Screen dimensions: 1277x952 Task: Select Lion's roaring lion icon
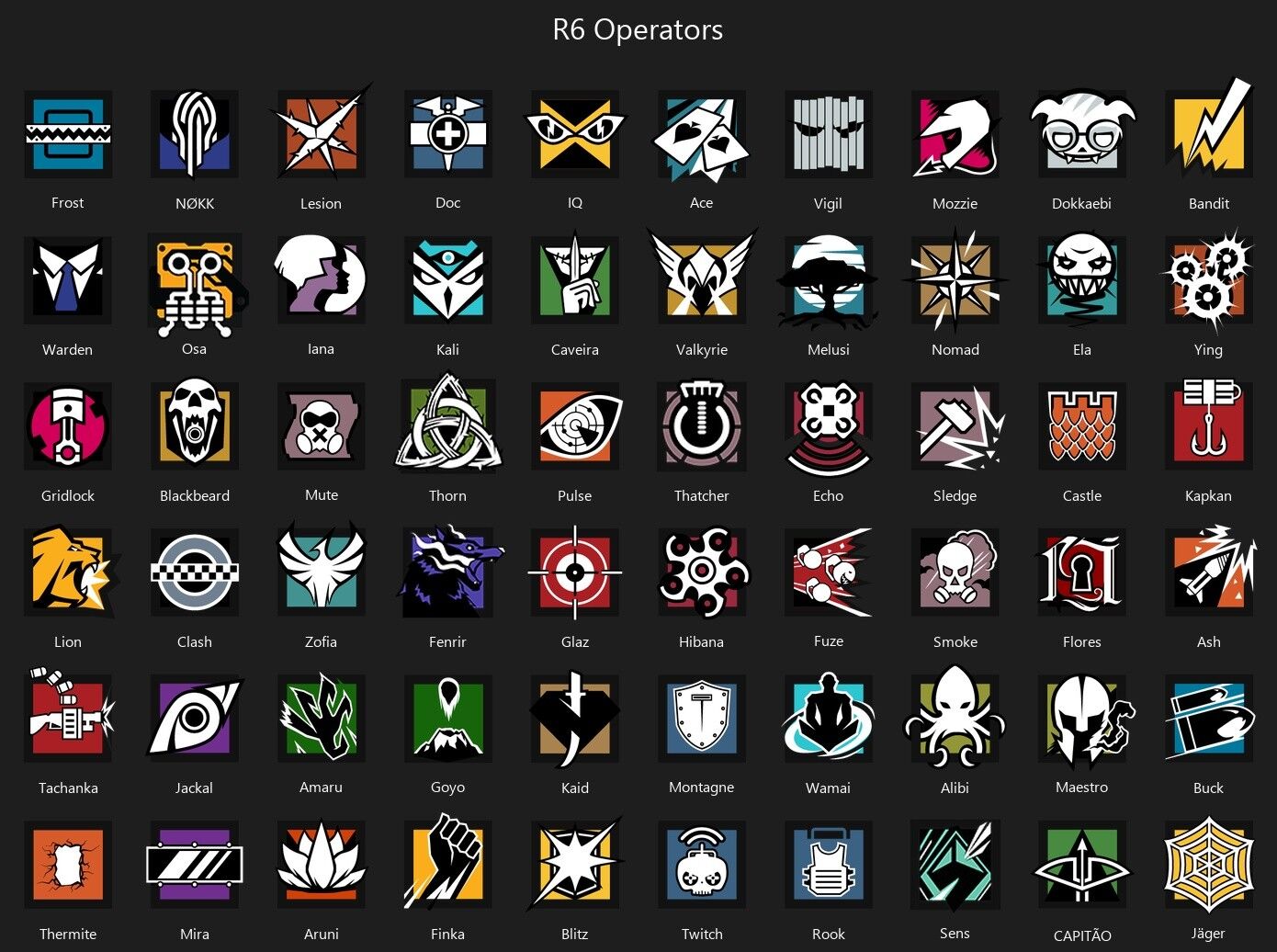click(70, 572)
